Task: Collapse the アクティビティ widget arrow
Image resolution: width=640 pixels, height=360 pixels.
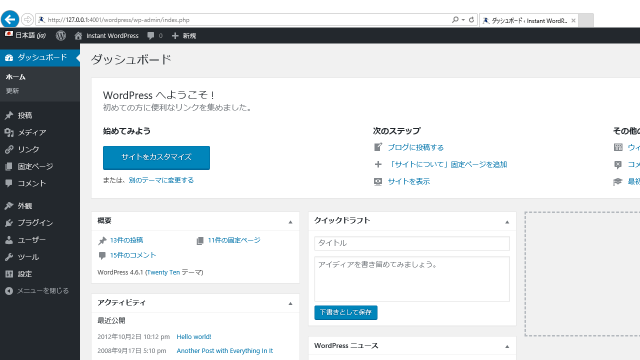Action: click(290, 303)
